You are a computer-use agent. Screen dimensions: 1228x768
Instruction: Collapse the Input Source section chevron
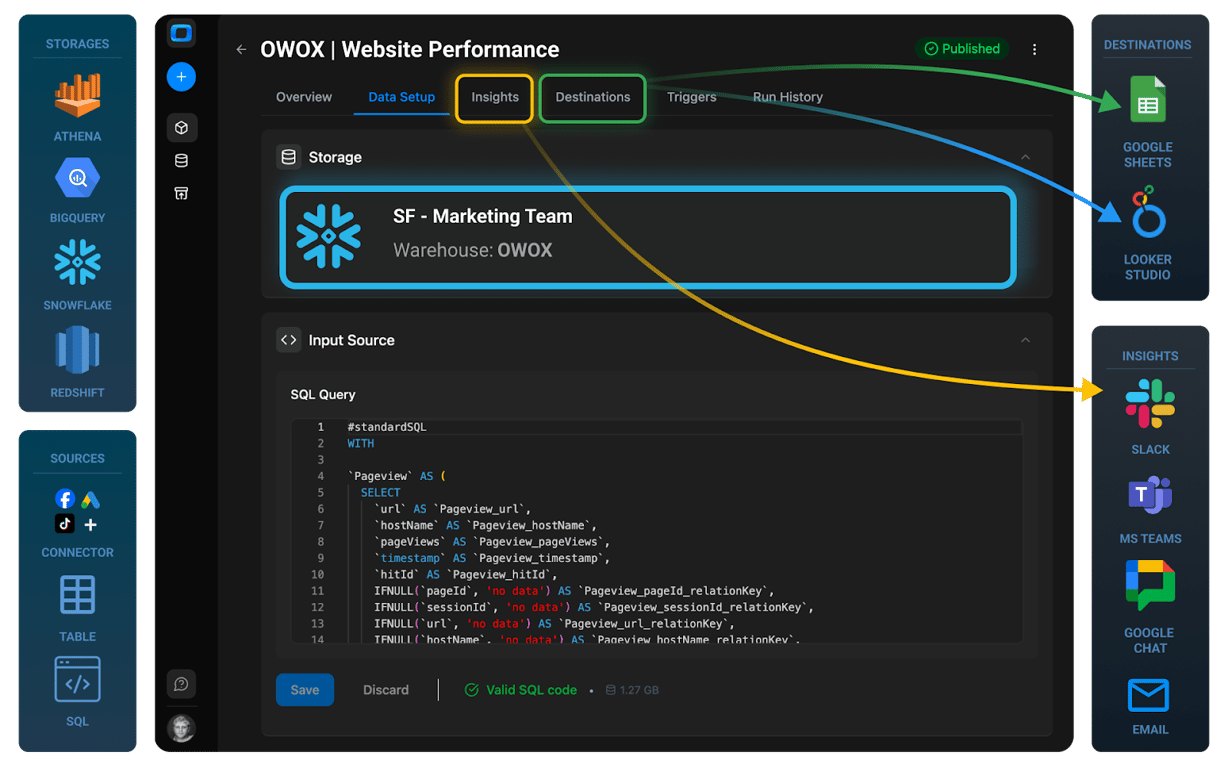pos(1025,340)
